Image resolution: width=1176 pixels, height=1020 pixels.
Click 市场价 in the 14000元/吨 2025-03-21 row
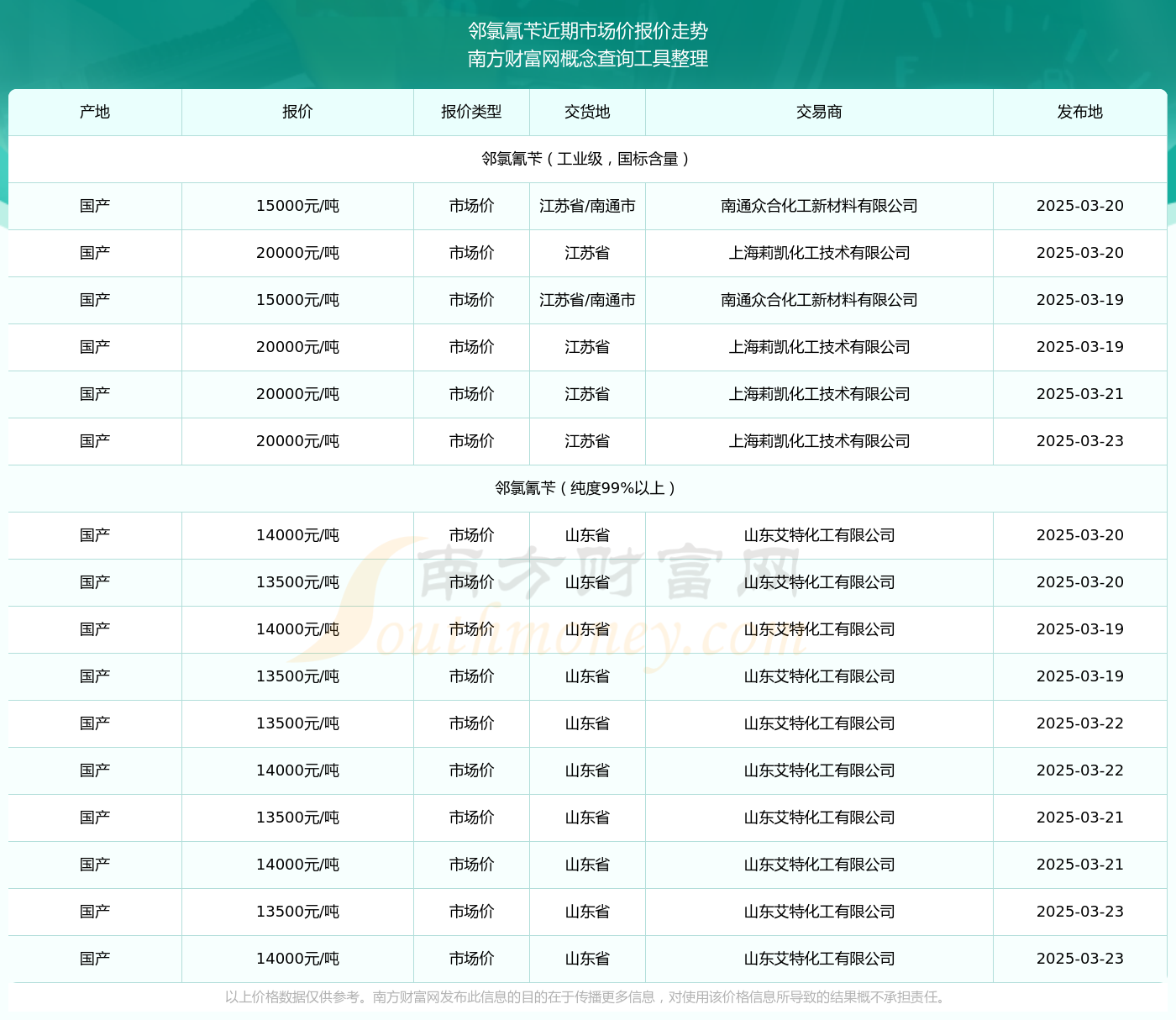point(471,865)
